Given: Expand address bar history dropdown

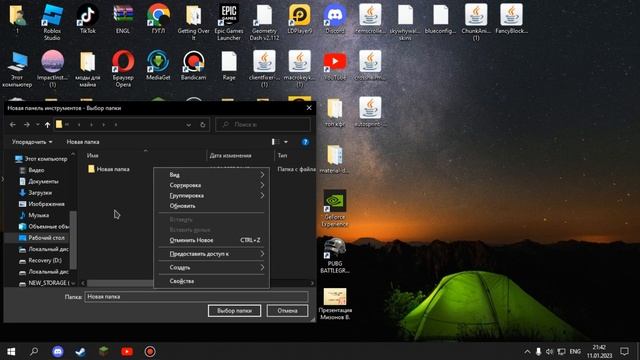Looking at the screenshot, I should 189,124.
